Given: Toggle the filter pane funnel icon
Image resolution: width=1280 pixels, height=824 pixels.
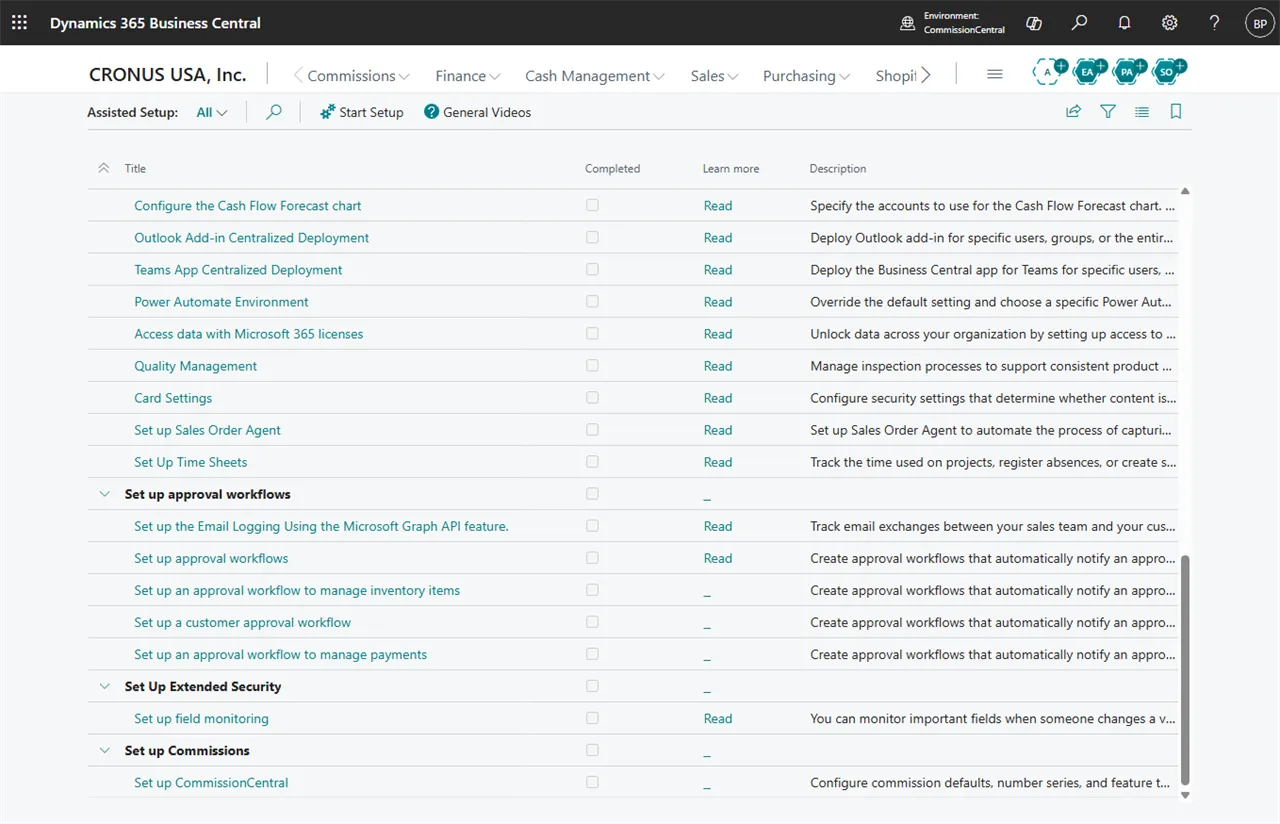Looking at the screenshot, I should pyautogui.click(x=1108, y=112).
